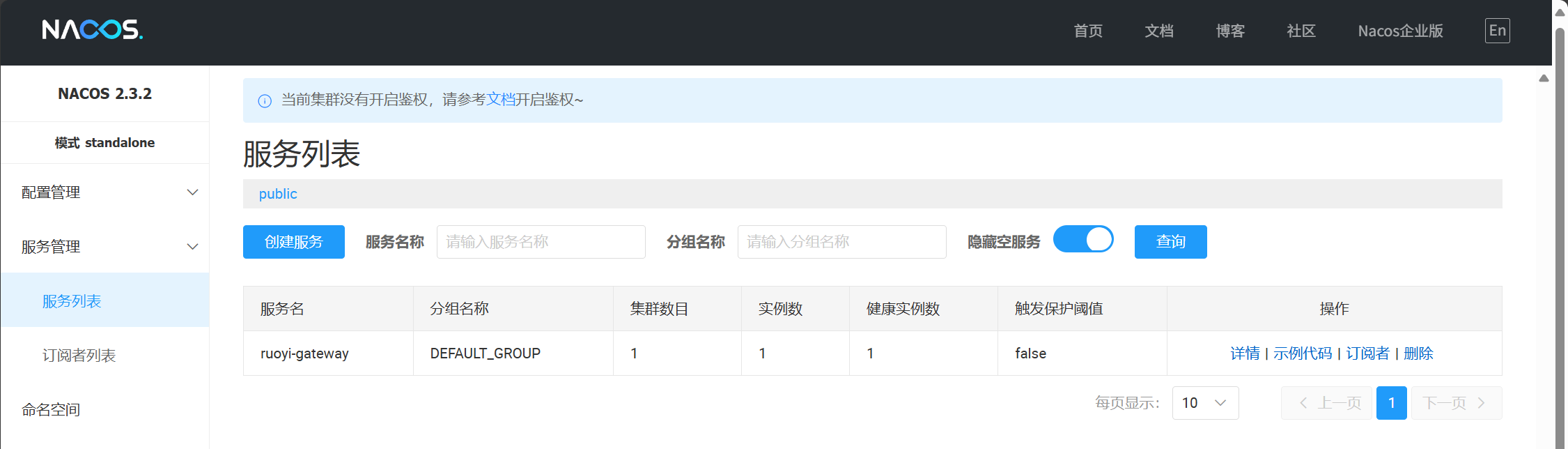Image resolution: width=1568 pixels, height=449 pixels.
Task: Expand the 配置管理 menu chevron
Action: tap(193, 192)
